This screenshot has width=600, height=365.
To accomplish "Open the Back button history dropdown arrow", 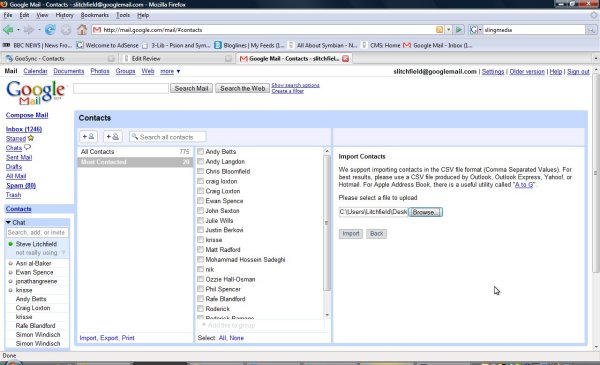I will 18,29.
